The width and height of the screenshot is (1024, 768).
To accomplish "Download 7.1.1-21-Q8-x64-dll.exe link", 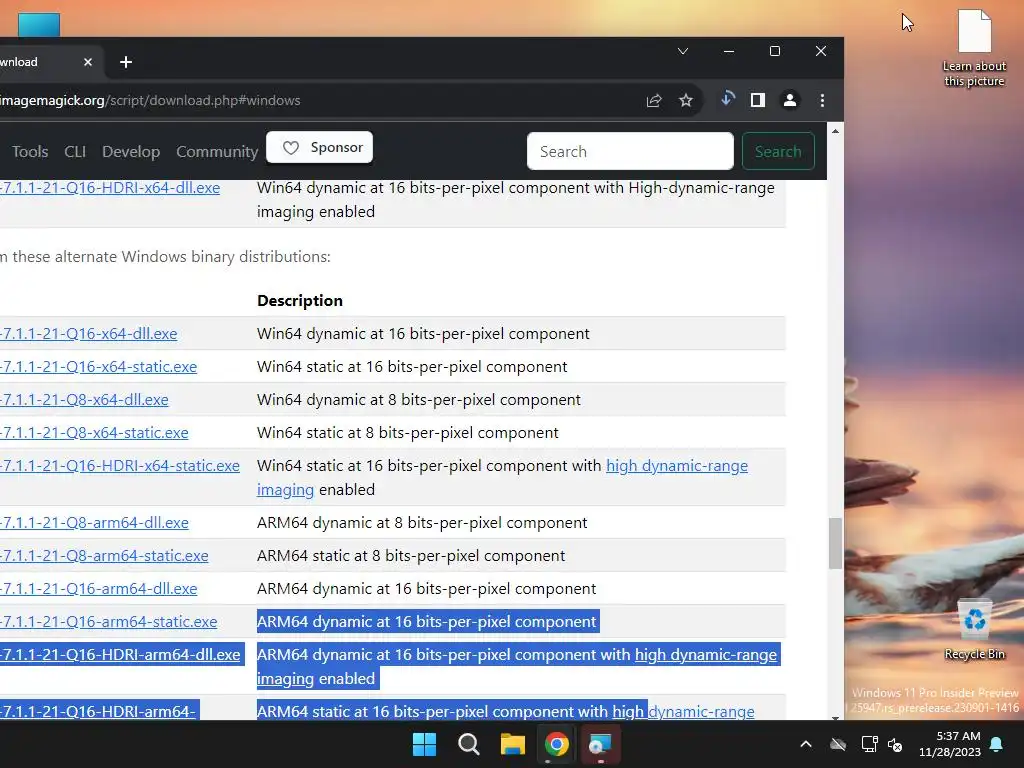I will 84,400.
